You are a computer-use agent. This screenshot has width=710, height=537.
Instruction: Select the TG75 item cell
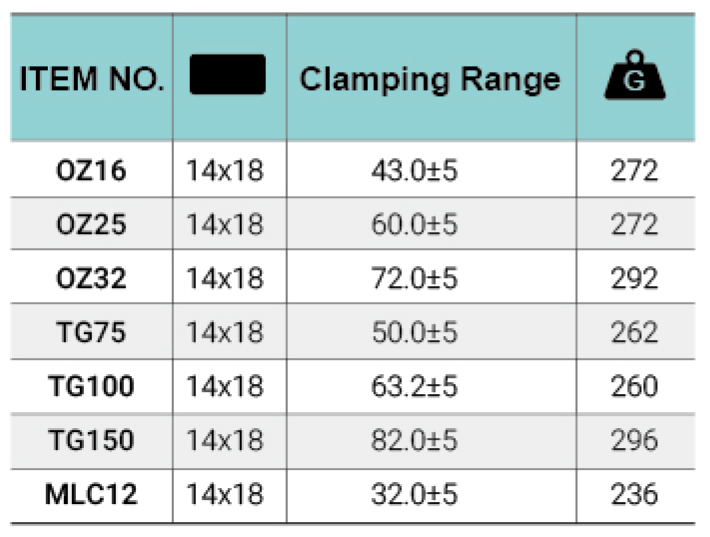(91, 332)
